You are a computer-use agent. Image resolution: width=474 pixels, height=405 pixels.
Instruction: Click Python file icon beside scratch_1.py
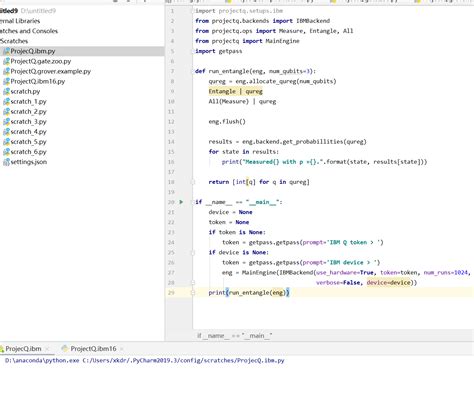(x=6, y=101)
